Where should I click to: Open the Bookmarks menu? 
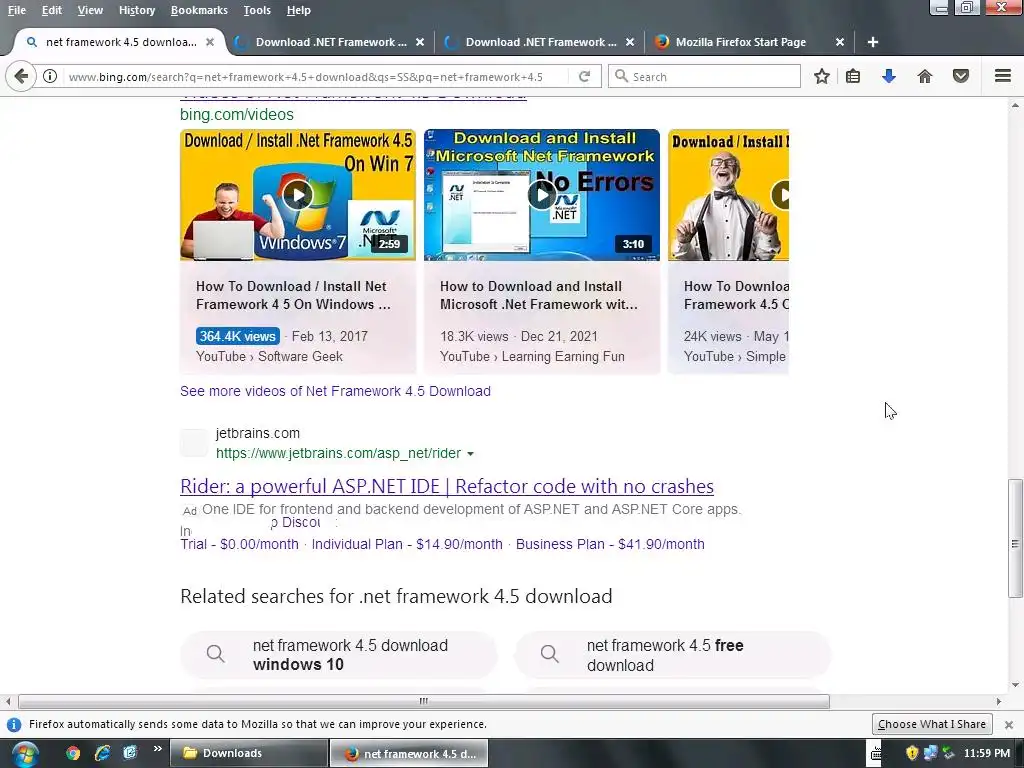click(199, 10)
